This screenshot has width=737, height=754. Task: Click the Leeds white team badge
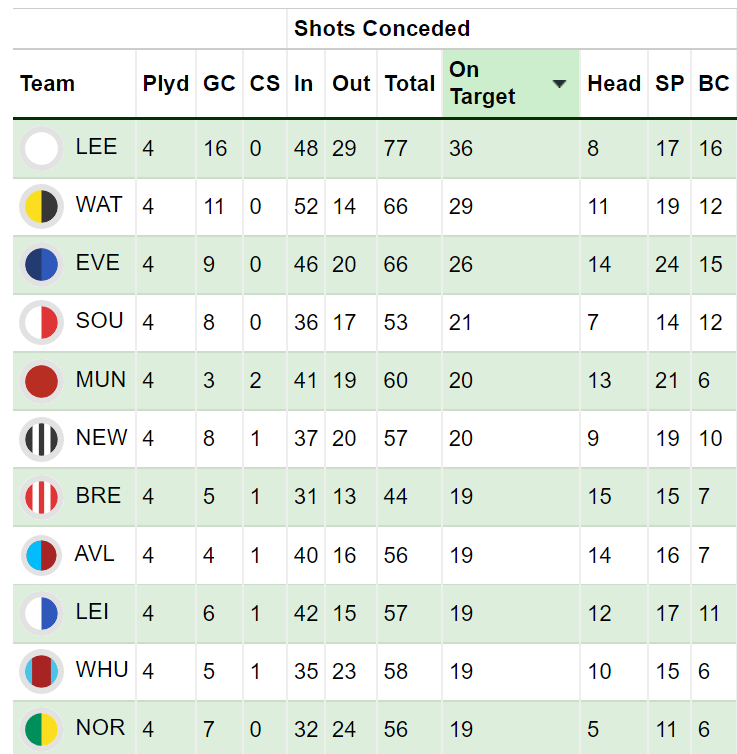(41, 149)
